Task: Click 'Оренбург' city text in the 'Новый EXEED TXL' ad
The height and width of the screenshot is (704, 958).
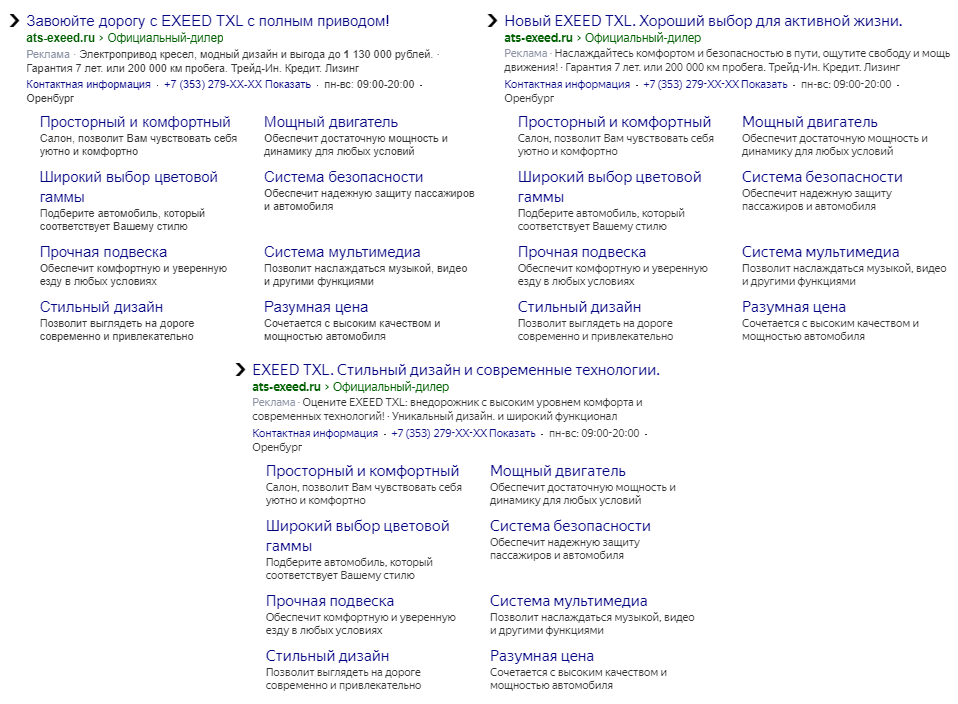Action: tap(529, 98)
